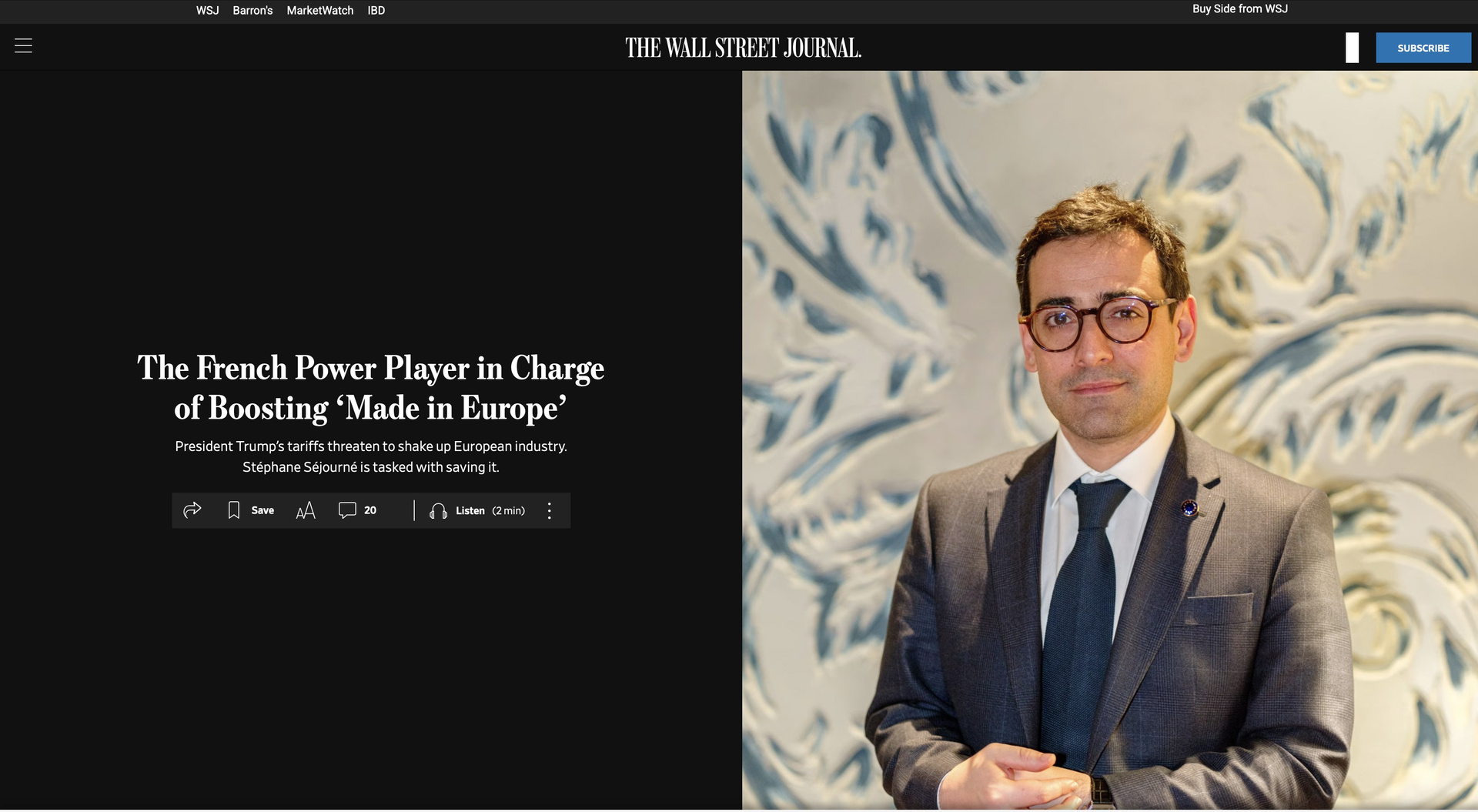Image resolution: width=1478 pixels, height=812 pixels.
Task: Click the portrait photo of Stéphane Séjourné
Action: pos(1110,440)
